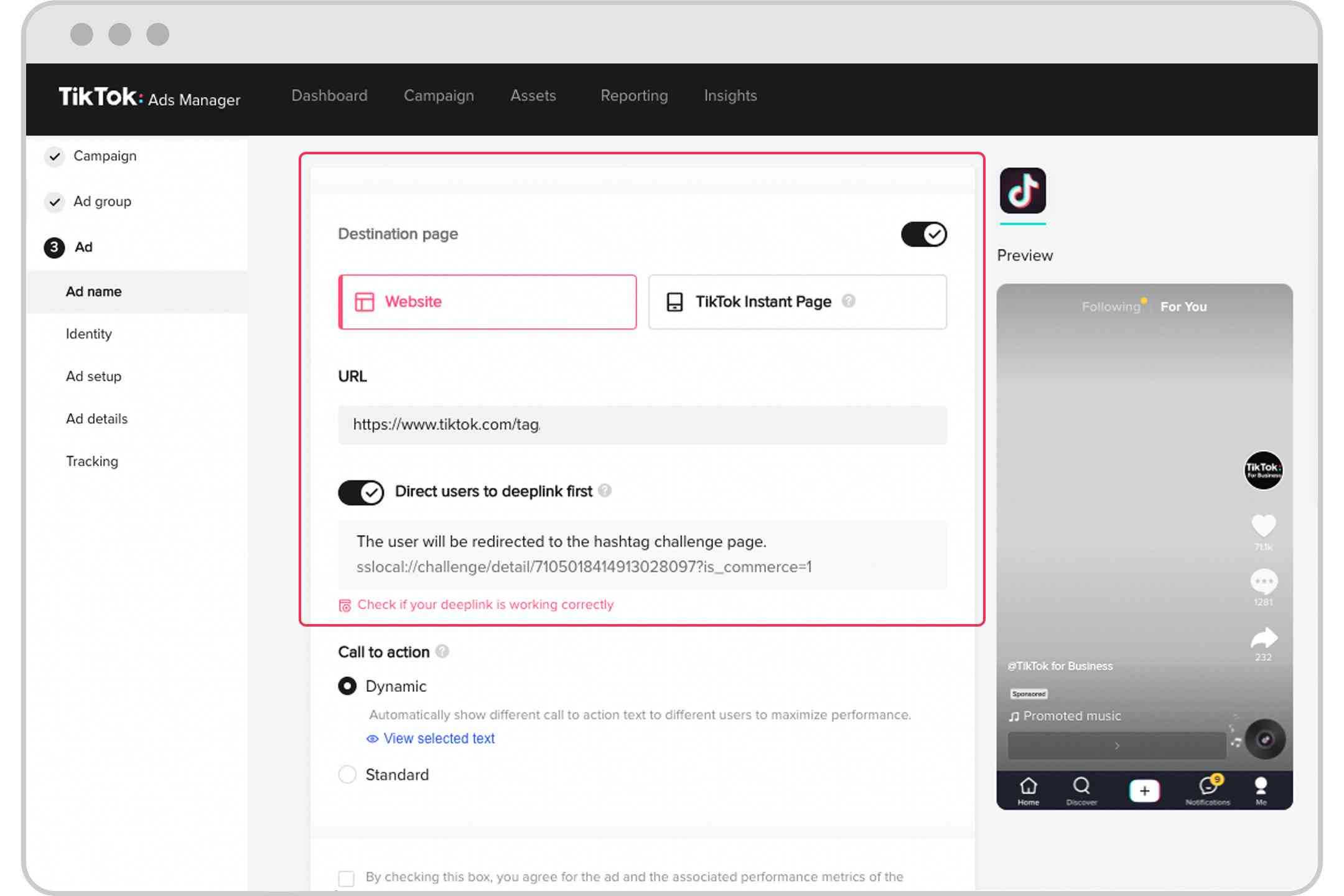Click the TikTok Ads Manager logo icon
Screen dimensions: 1344x896
149,97
